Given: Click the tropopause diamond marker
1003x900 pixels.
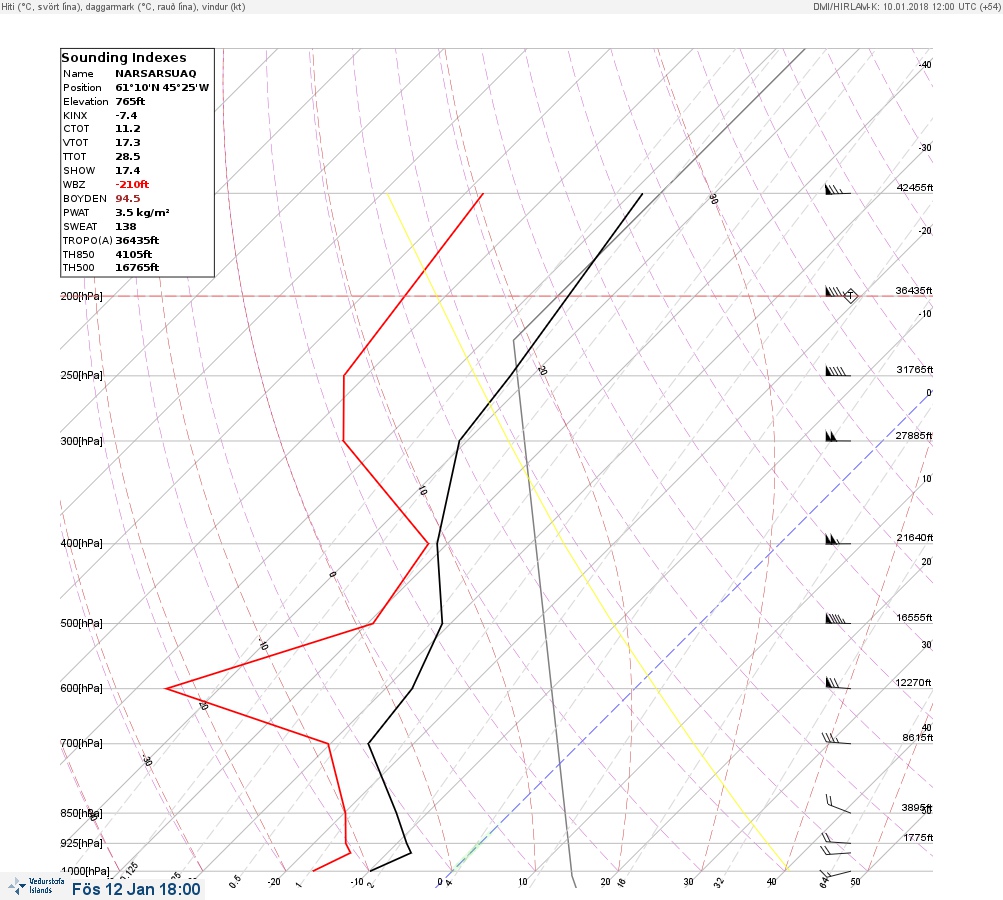Looking at the screenshot, I should pyautogui.click(x=851, y=296).
